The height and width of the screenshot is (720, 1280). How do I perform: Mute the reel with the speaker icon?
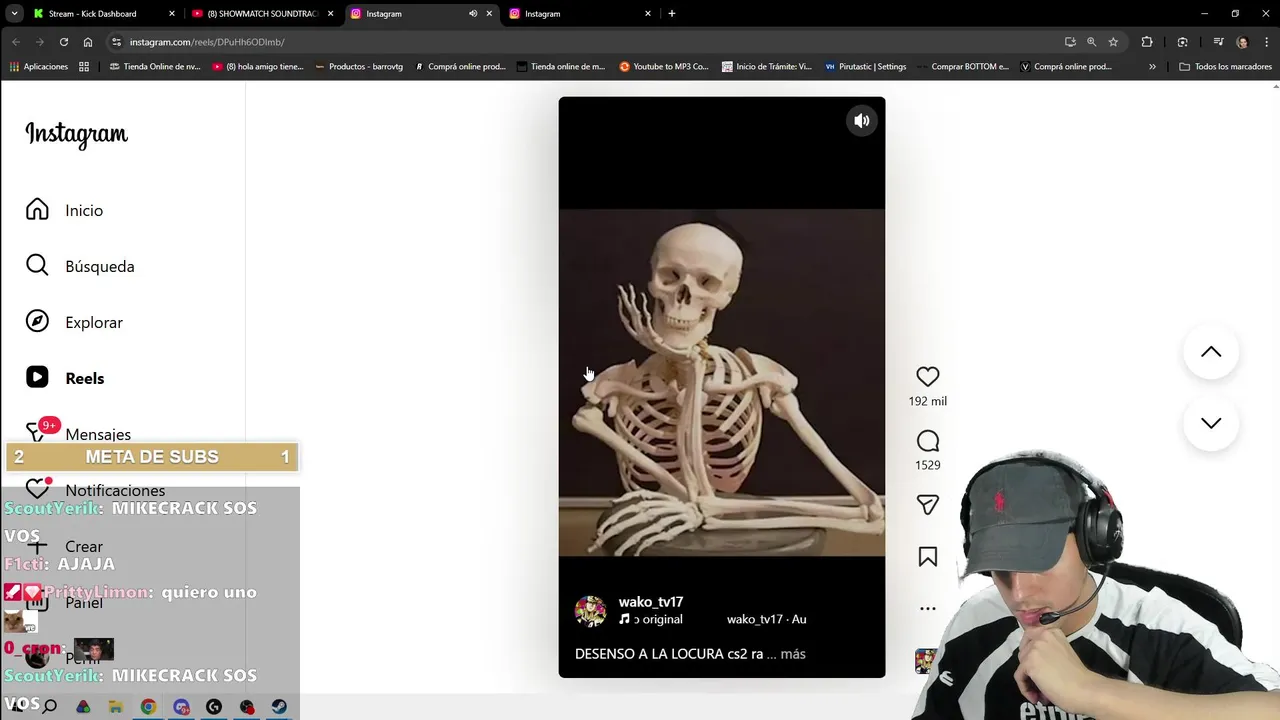(x=861, y=121)
